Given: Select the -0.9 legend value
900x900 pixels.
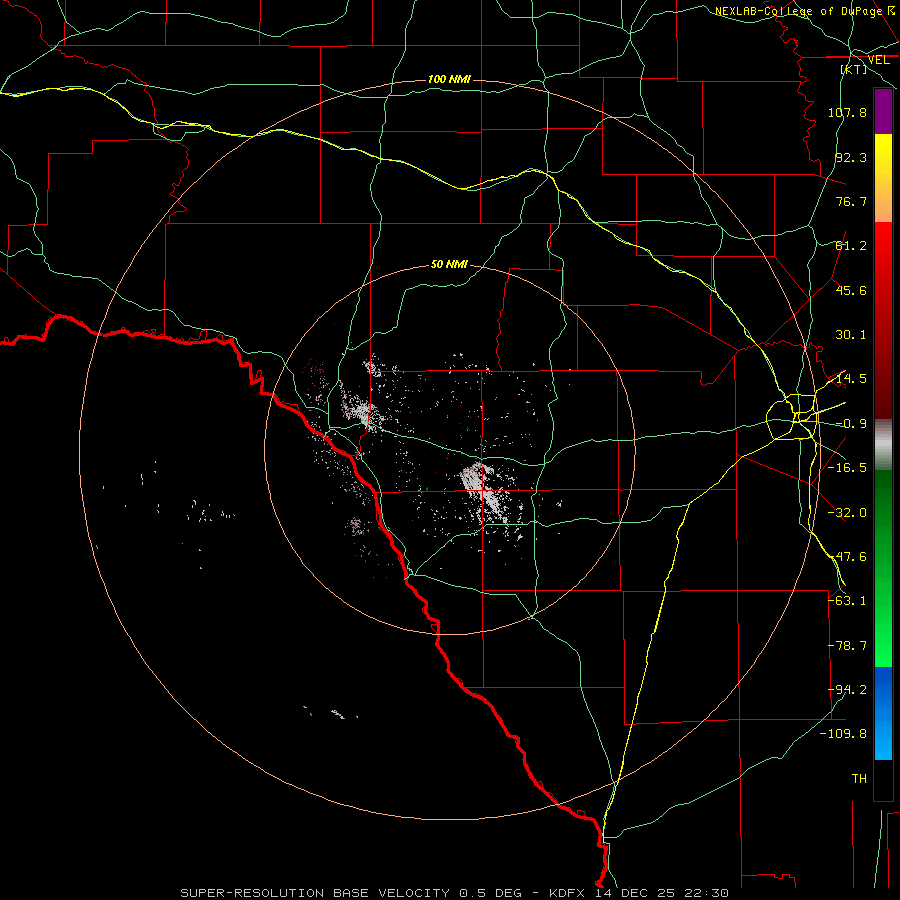Looking at the screenshot, I should click(851, 424).
